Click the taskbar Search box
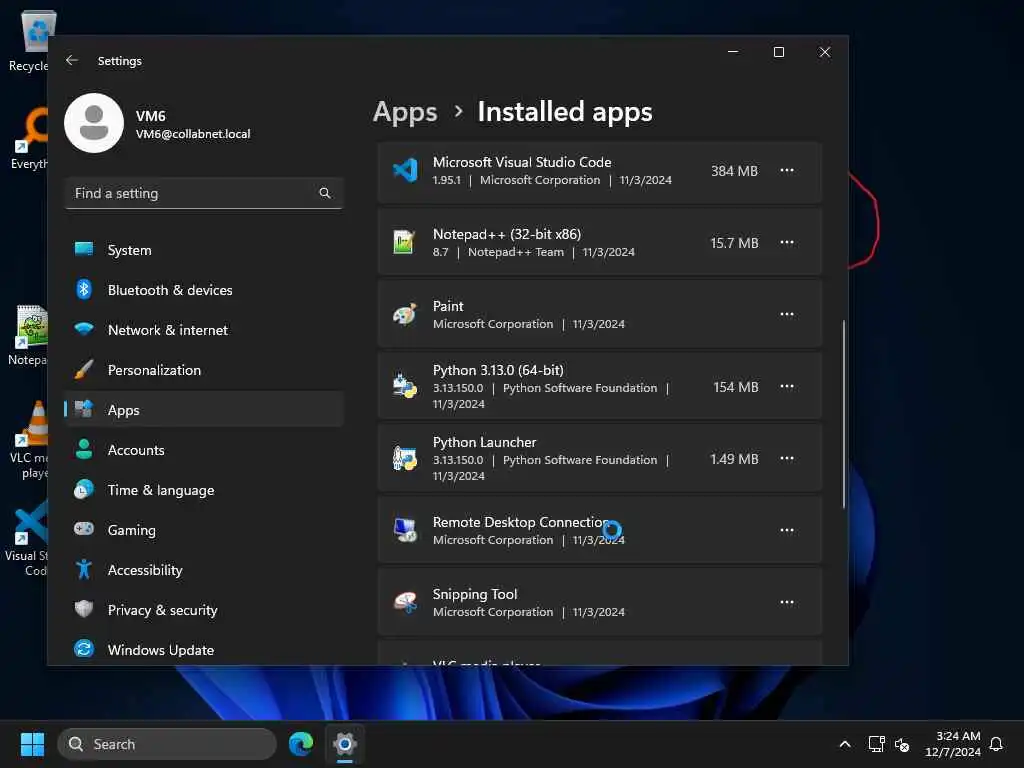The height and width of the screenshot is (768, 1024). [x=167, y=744]
